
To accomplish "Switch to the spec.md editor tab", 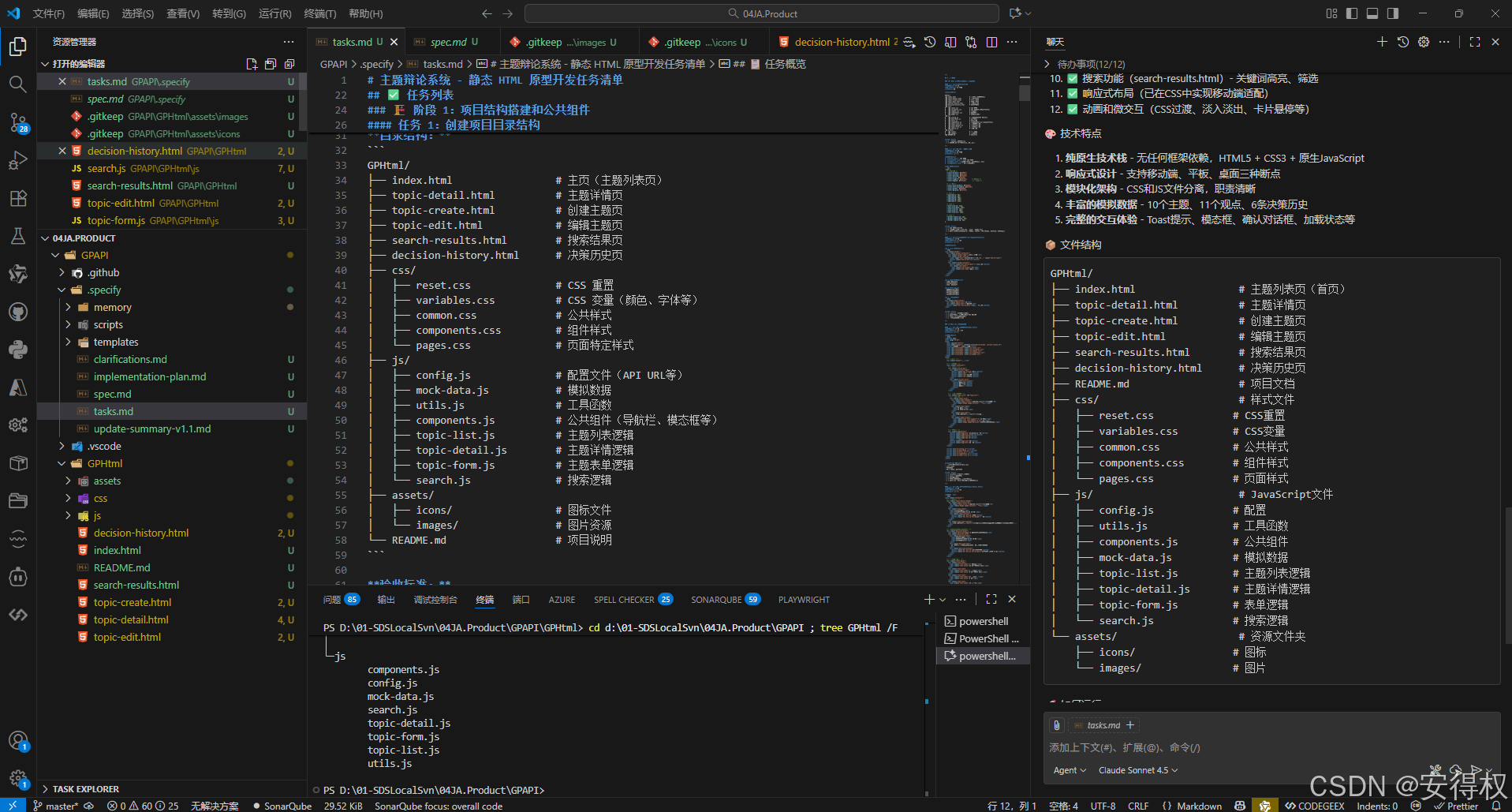I will point(448,42).
